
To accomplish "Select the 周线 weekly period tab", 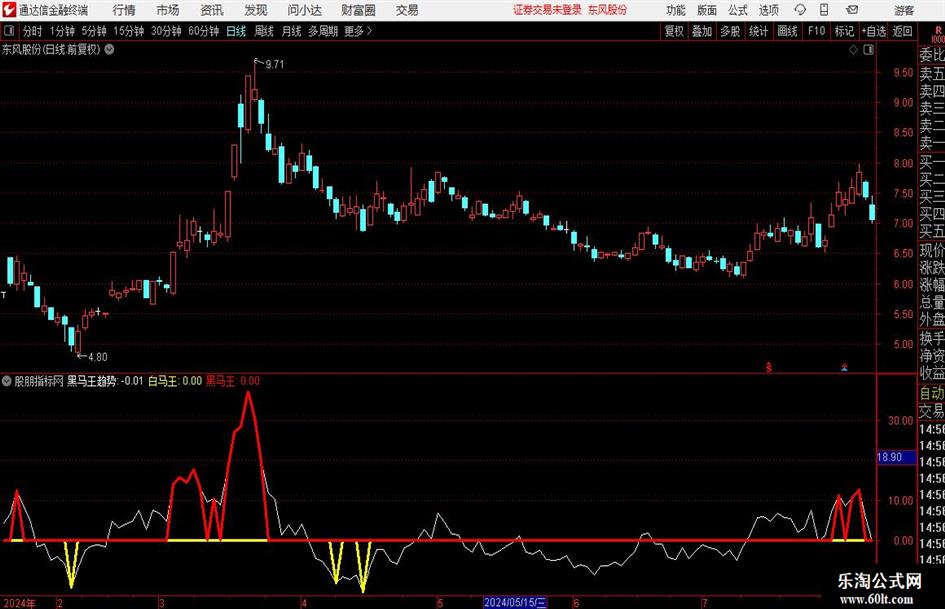I will pos(264,31).
